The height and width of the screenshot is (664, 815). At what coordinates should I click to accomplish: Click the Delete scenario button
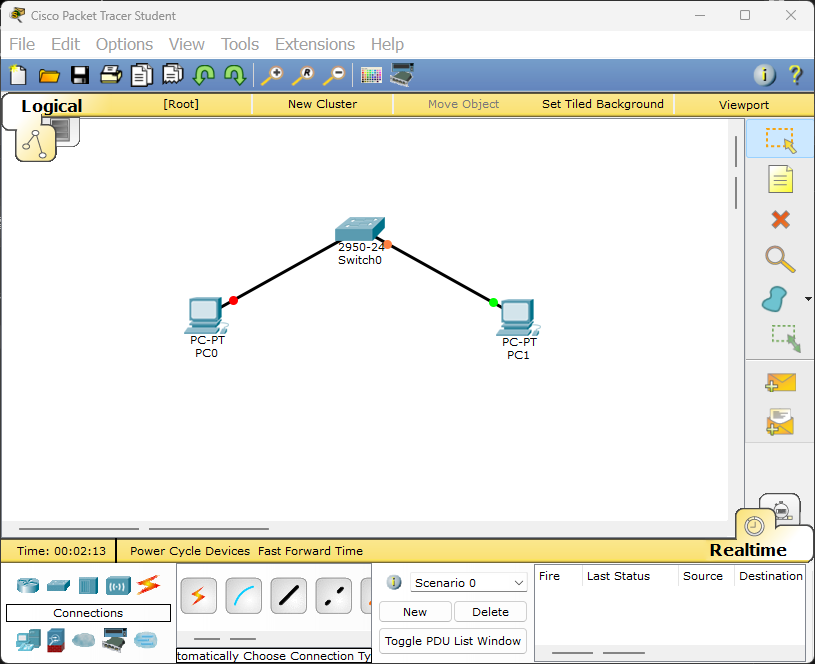[x=490, y=612]
